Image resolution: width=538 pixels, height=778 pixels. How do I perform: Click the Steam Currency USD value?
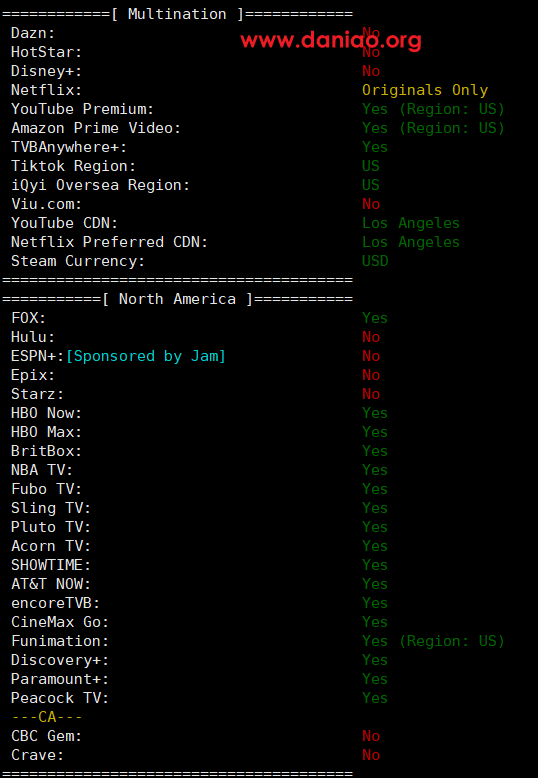click(x=375, y=261)
